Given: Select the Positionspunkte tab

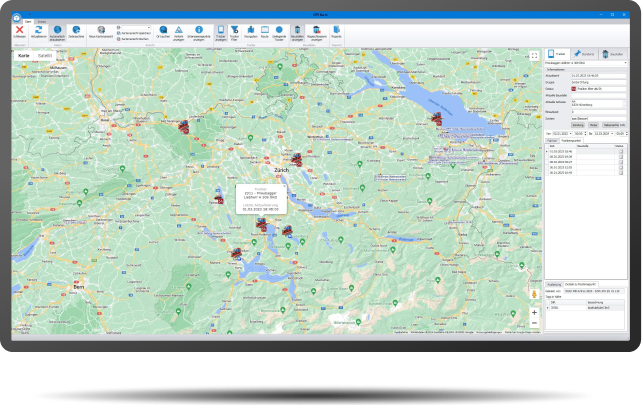Looking at the screenshot, I should (571, 140).
